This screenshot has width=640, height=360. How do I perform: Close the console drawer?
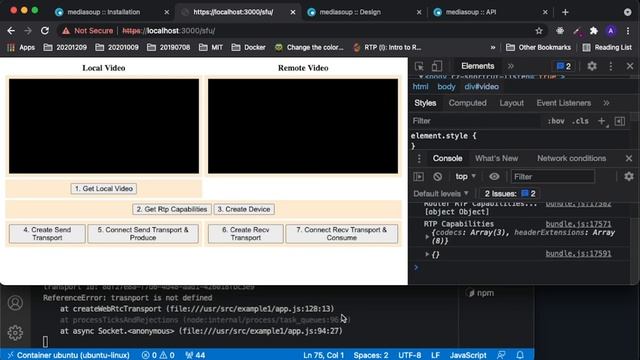click(x=629, y=158)
